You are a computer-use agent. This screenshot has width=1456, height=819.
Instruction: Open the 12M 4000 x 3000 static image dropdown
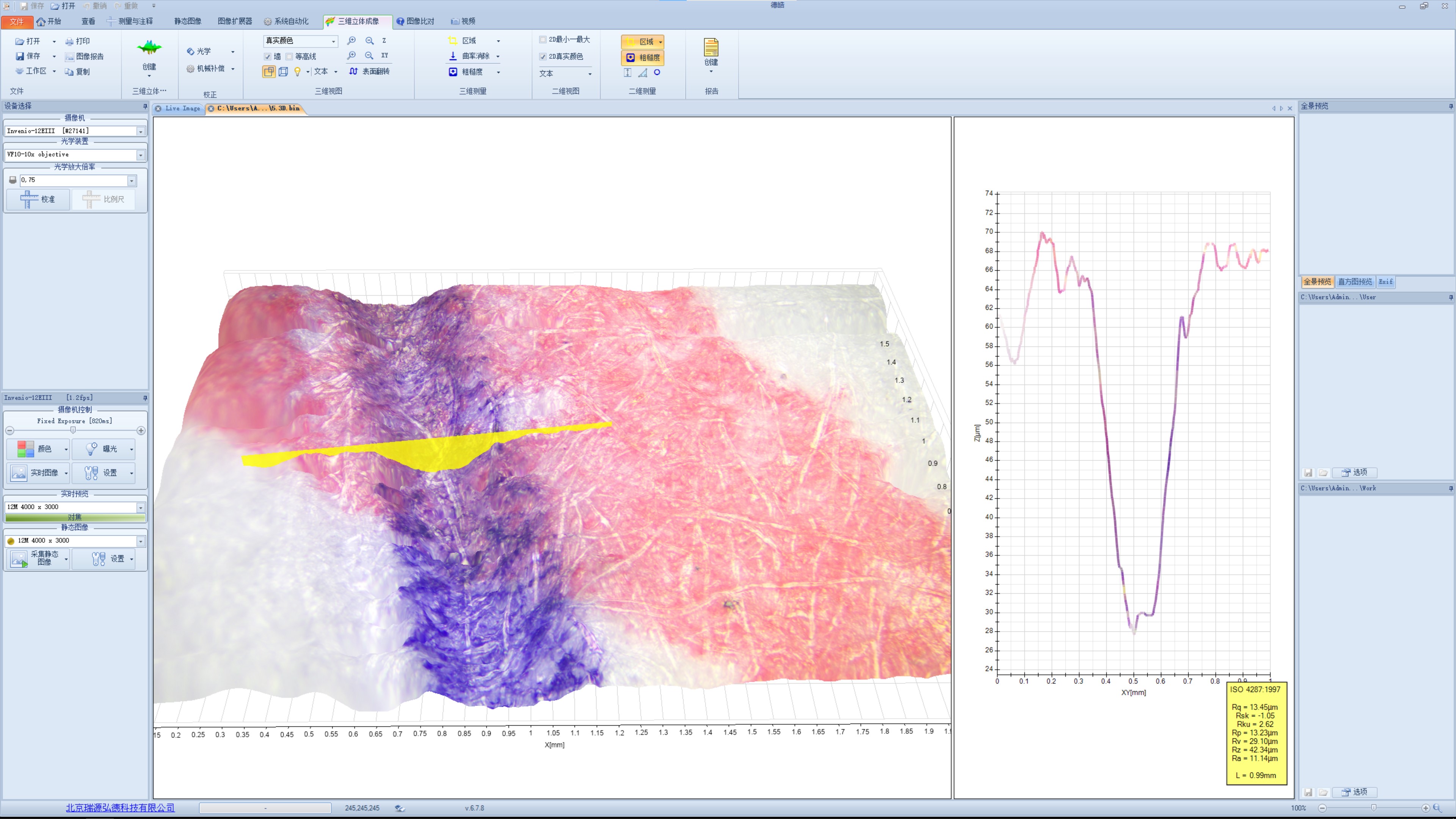tap(140, 541)
